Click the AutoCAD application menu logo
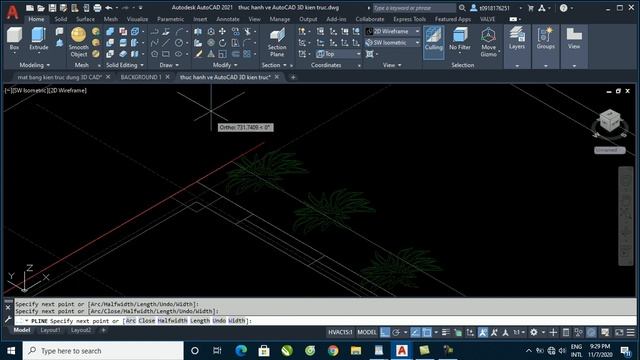This screenshot has height=360, width=640. coord(12,12)
